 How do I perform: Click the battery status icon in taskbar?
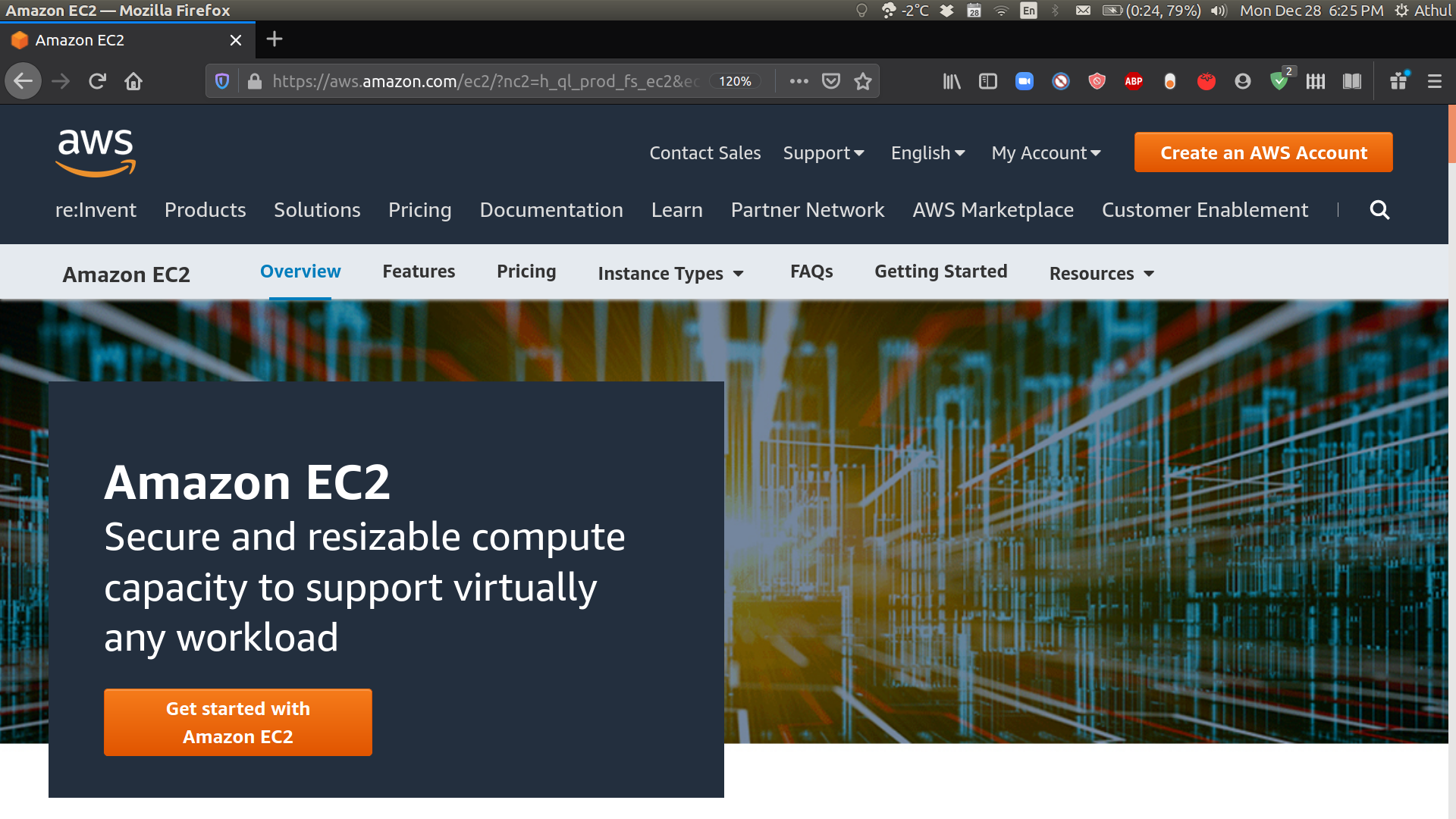[1109, 10]
